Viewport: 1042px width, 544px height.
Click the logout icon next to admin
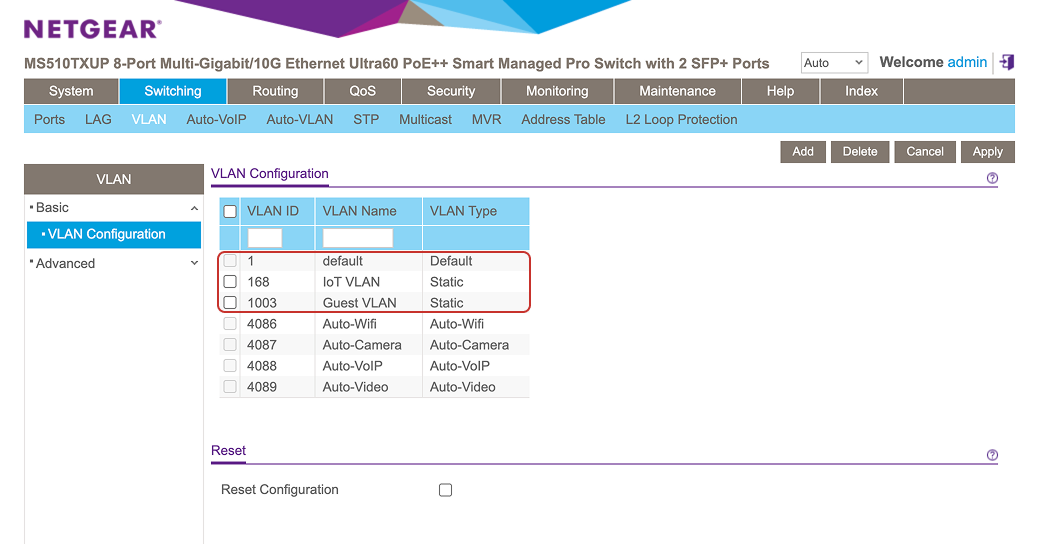[1007, 62]
